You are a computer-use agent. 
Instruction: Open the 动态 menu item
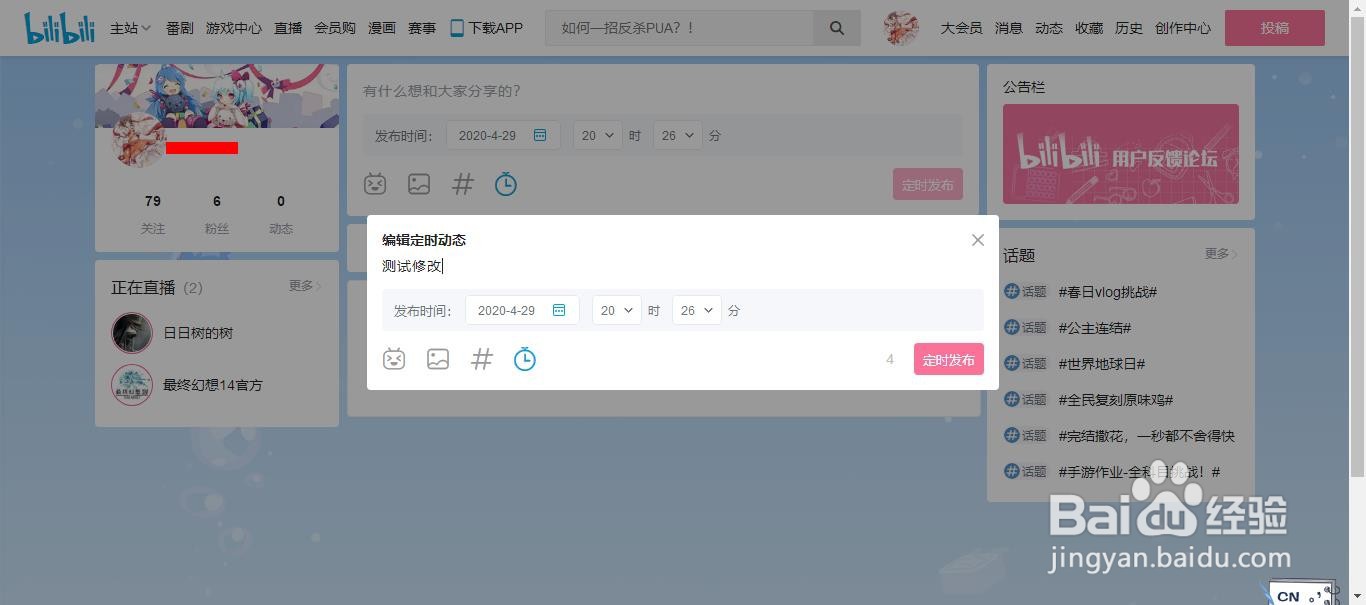1047,28
